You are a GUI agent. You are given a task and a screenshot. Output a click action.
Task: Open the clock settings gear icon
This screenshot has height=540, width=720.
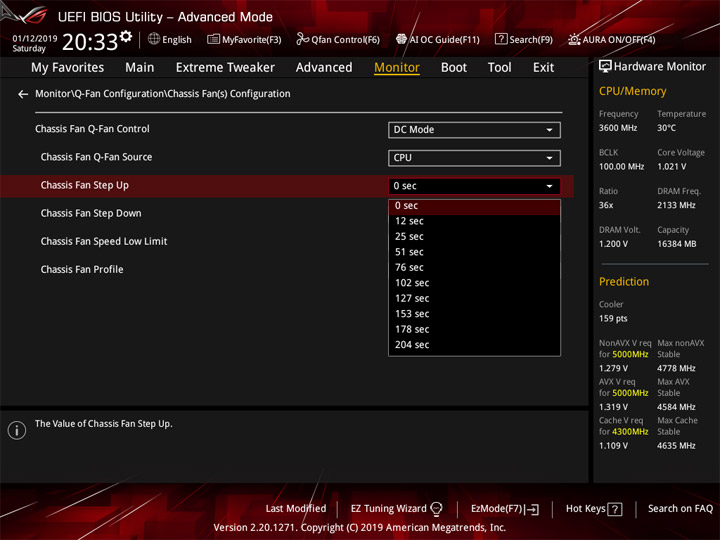[126, 36]
